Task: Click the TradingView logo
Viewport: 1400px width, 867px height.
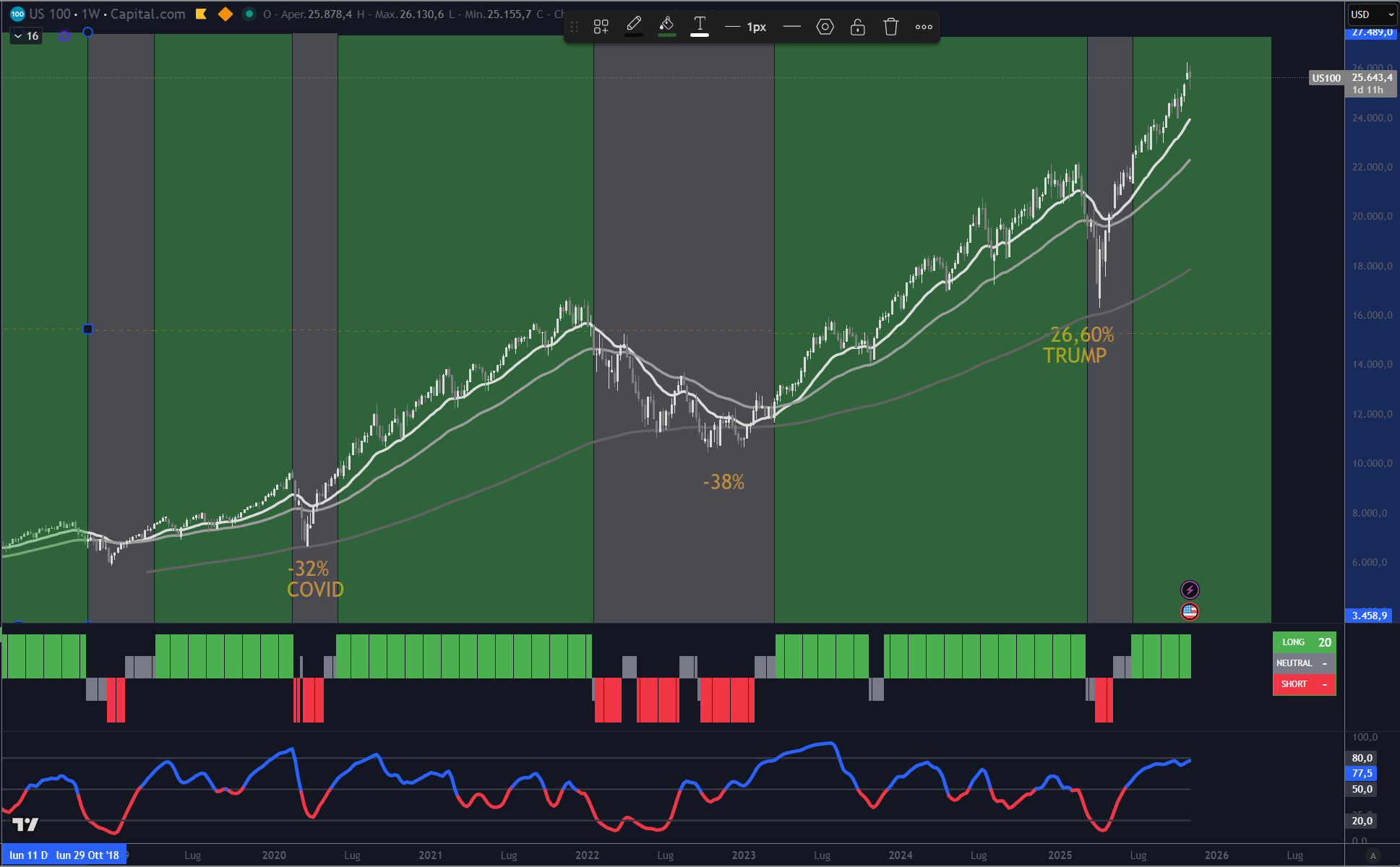Action: click(x=25, y=824)
